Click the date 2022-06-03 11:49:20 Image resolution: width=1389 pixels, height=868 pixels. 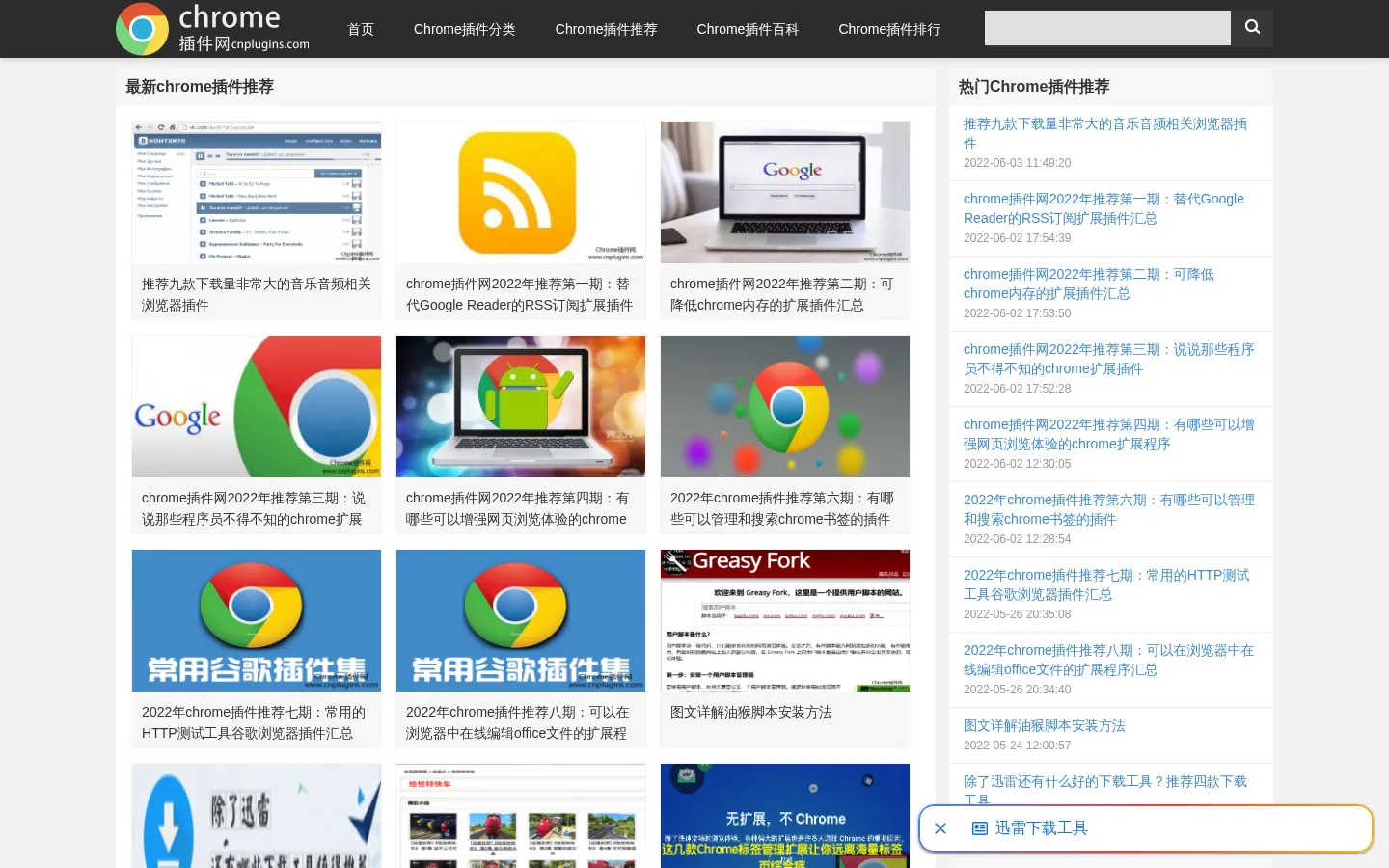tap(1018, 163)
